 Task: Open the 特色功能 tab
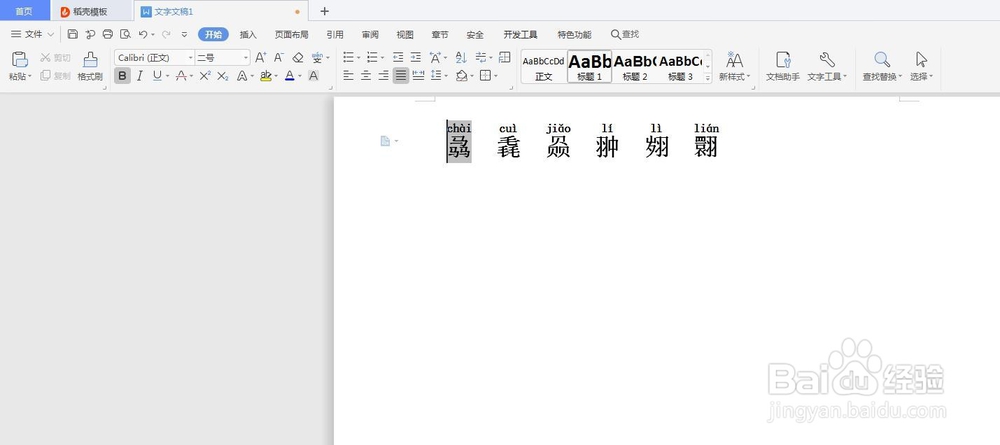point(574,34)
